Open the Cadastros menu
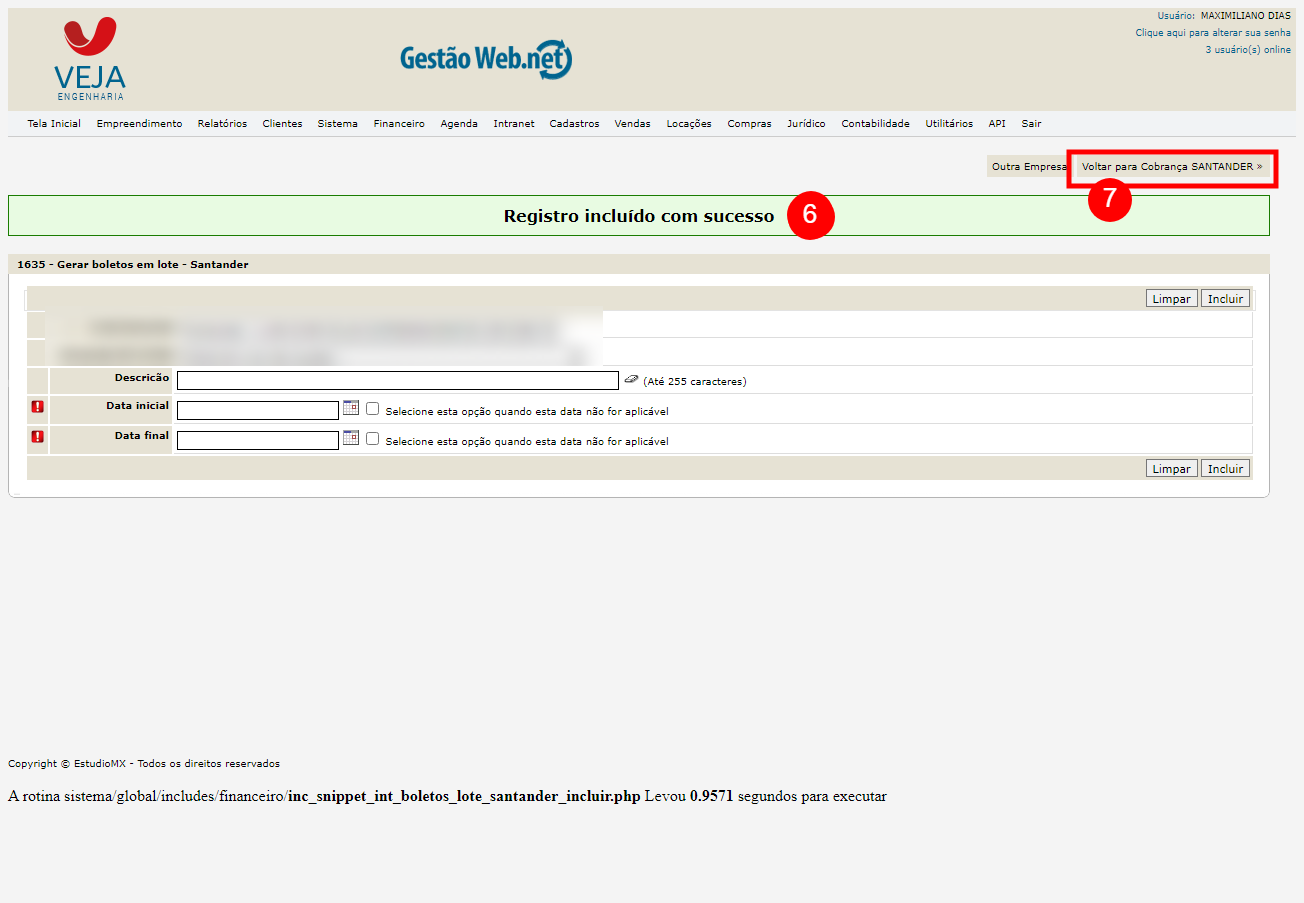Viewport: 1304px width, 903px height. tap(574, 124)
